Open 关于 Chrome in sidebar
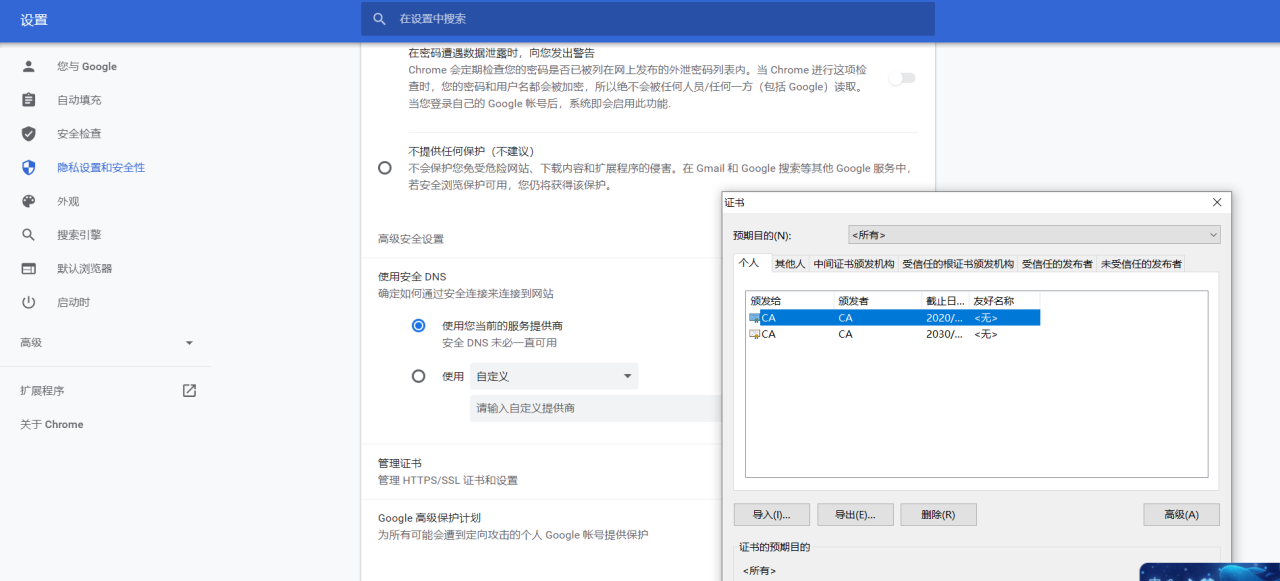Screen dimensions: 1280x581 click(52, 425)
